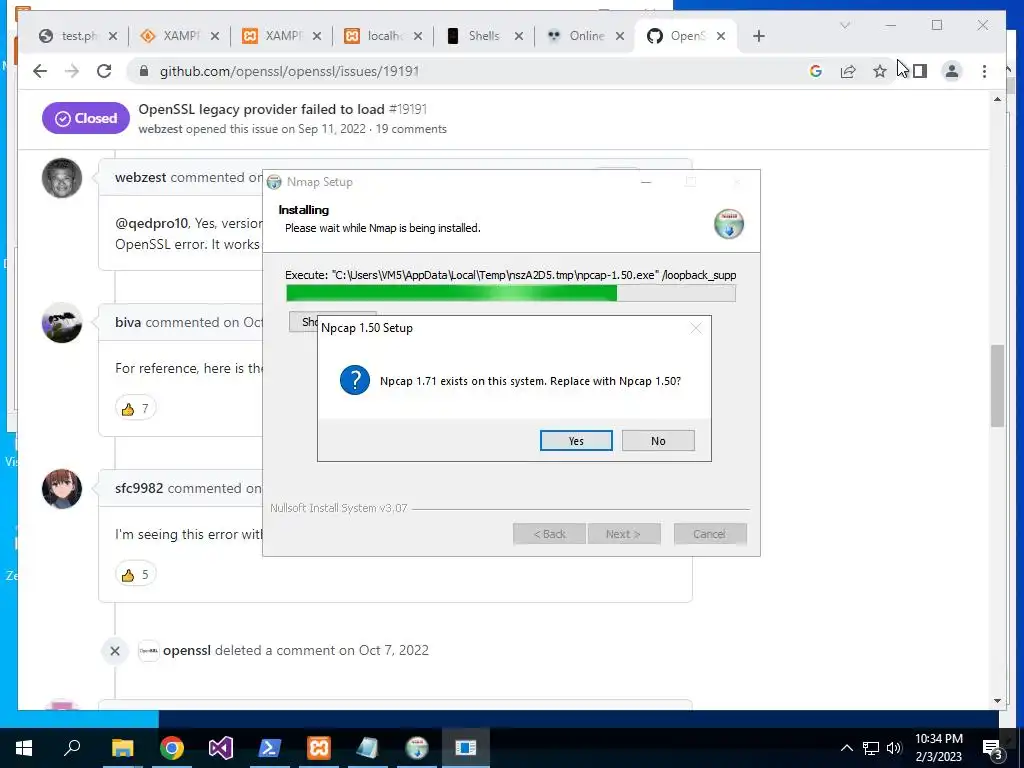Screen dimensions: 1024x768
Task: Open the Nmap installer taskbar icon
Action: click(417, 748)
